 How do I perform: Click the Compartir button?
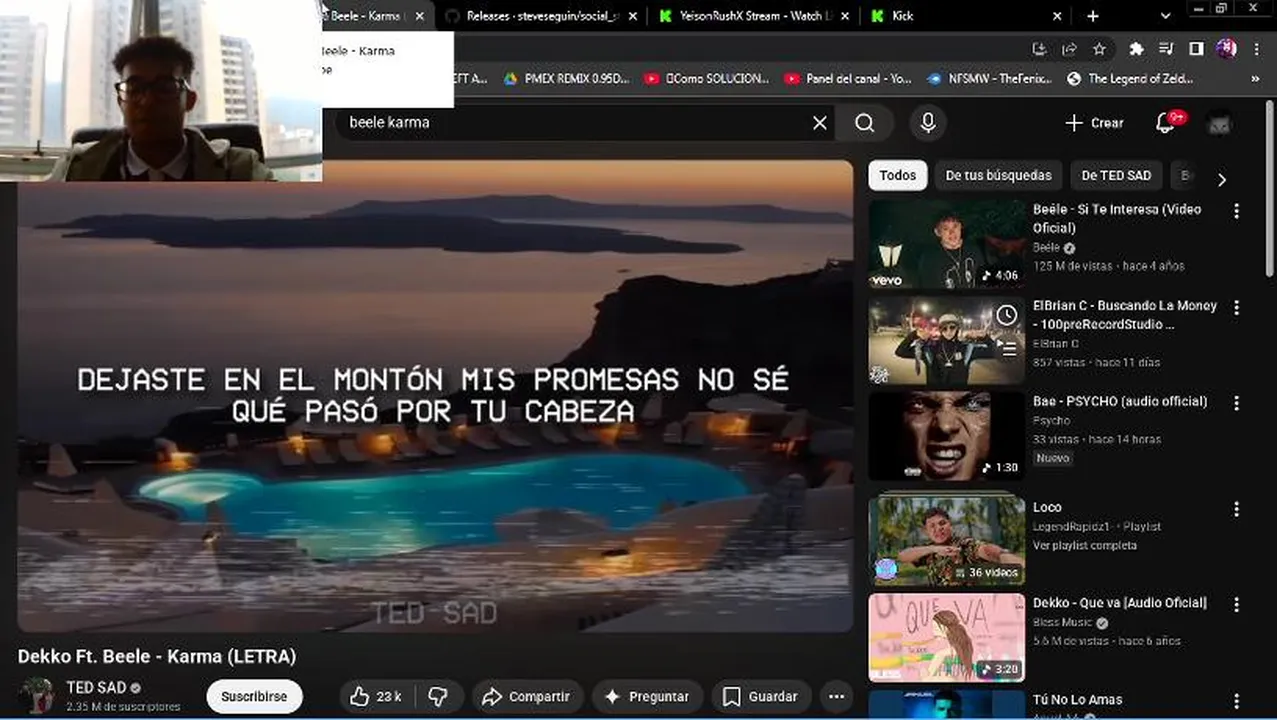tap(527, 696)
